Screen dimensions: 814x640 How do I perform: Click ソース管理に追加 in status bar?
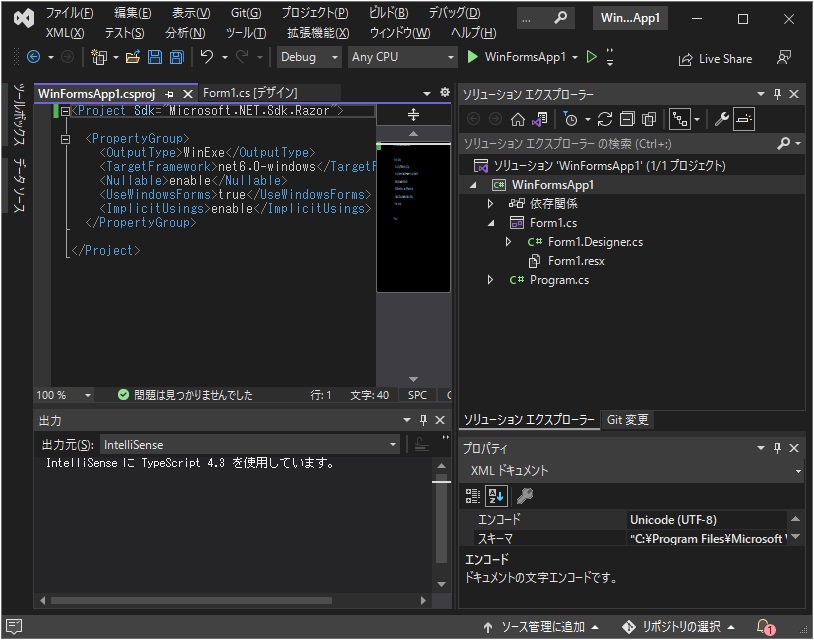point(540,627)
